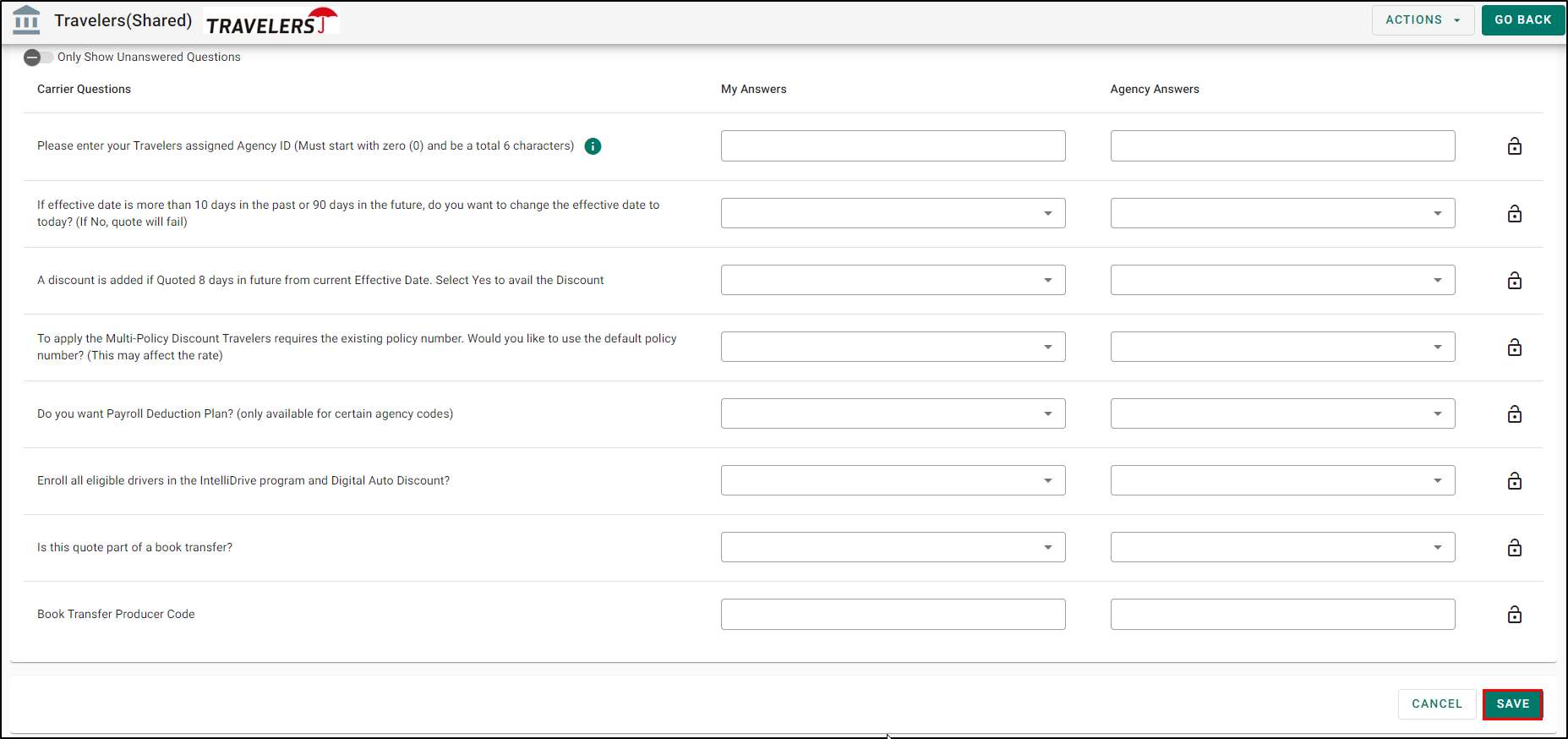Click the Agency Answers column header
This screenshot has width=1568, height=739.
1155,89
